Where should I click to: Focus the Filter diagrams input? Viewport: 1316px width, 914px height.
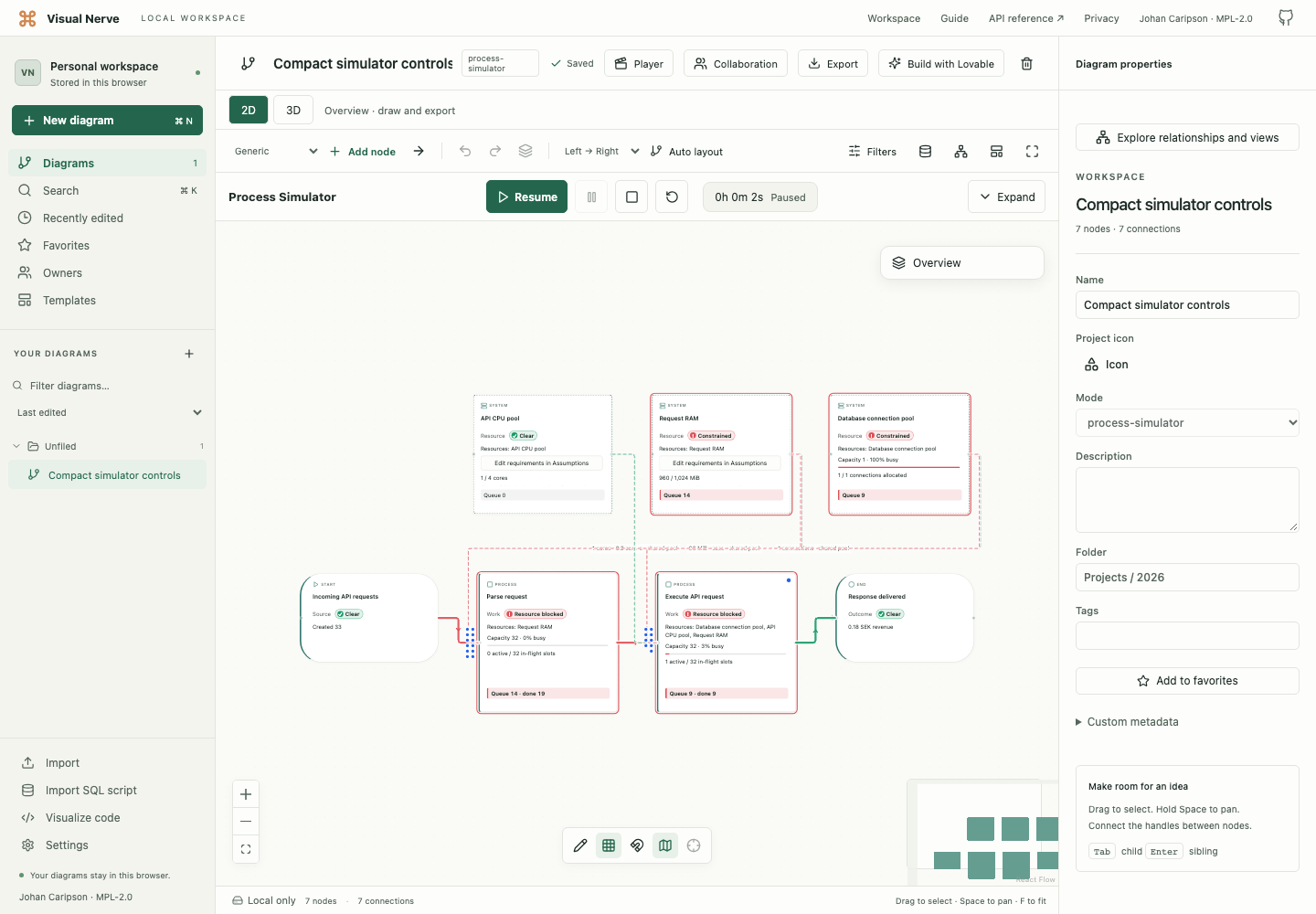click(108, 386)
